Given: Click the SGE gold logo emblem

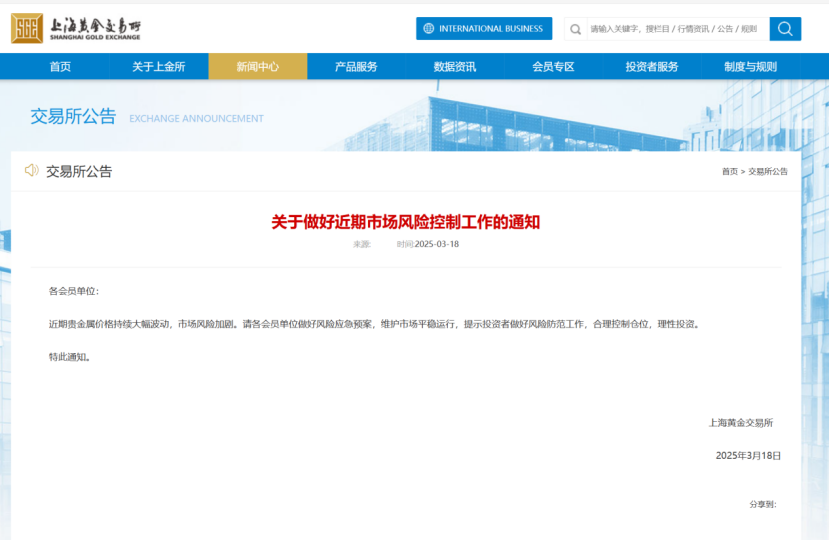Looking at the screenshot, I should tap(27, 29).
